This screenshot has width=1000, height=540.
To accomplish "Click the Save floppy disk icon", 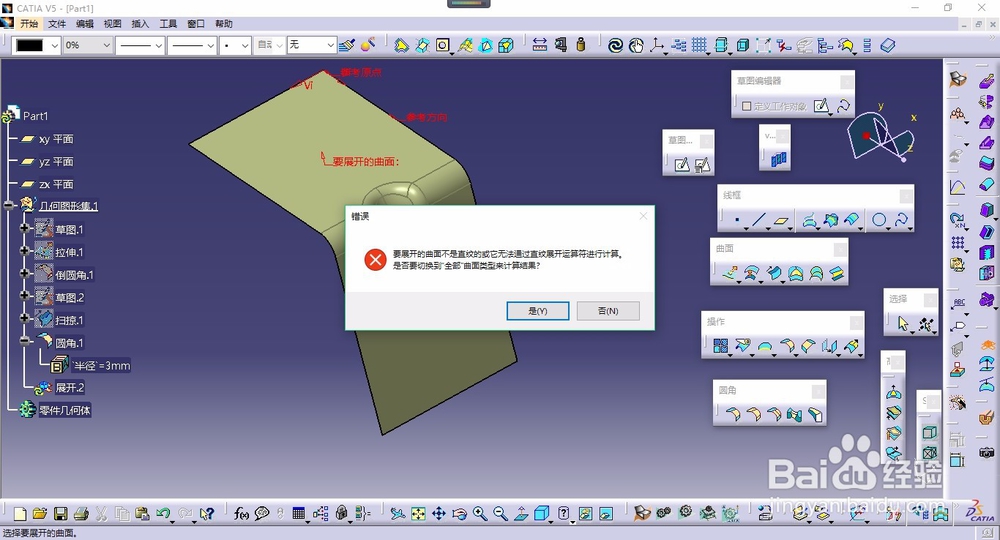I will [61, 513].
